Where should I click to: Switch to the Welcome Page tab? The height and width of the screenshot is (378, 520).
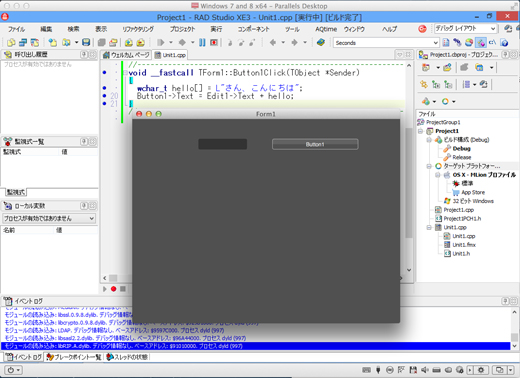click(126, 55)
